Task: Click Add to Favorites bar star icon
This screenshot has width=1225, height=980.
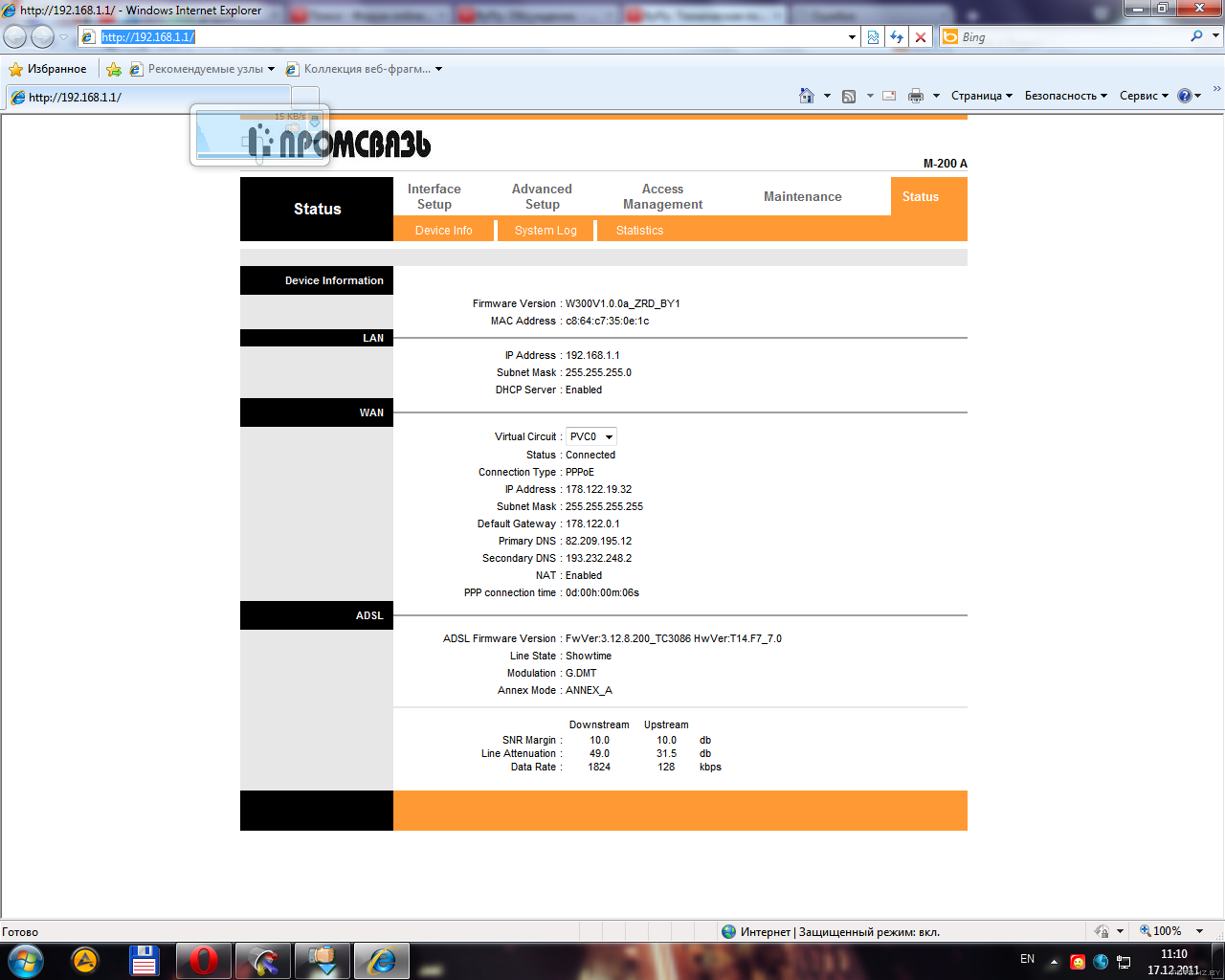Action: [114, 69]
